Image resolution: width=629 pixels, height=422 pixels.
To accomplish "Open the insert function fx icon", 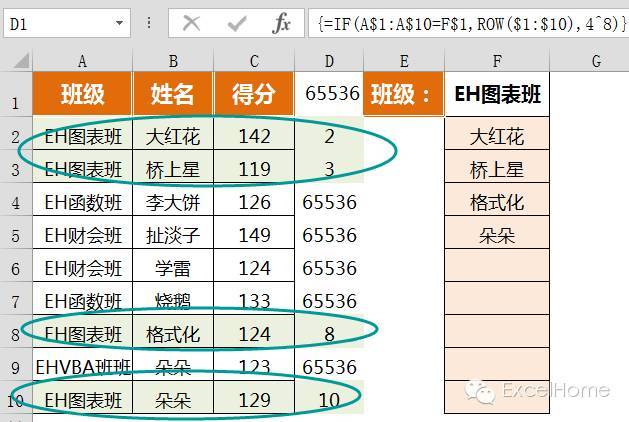I will pos(281,23).
